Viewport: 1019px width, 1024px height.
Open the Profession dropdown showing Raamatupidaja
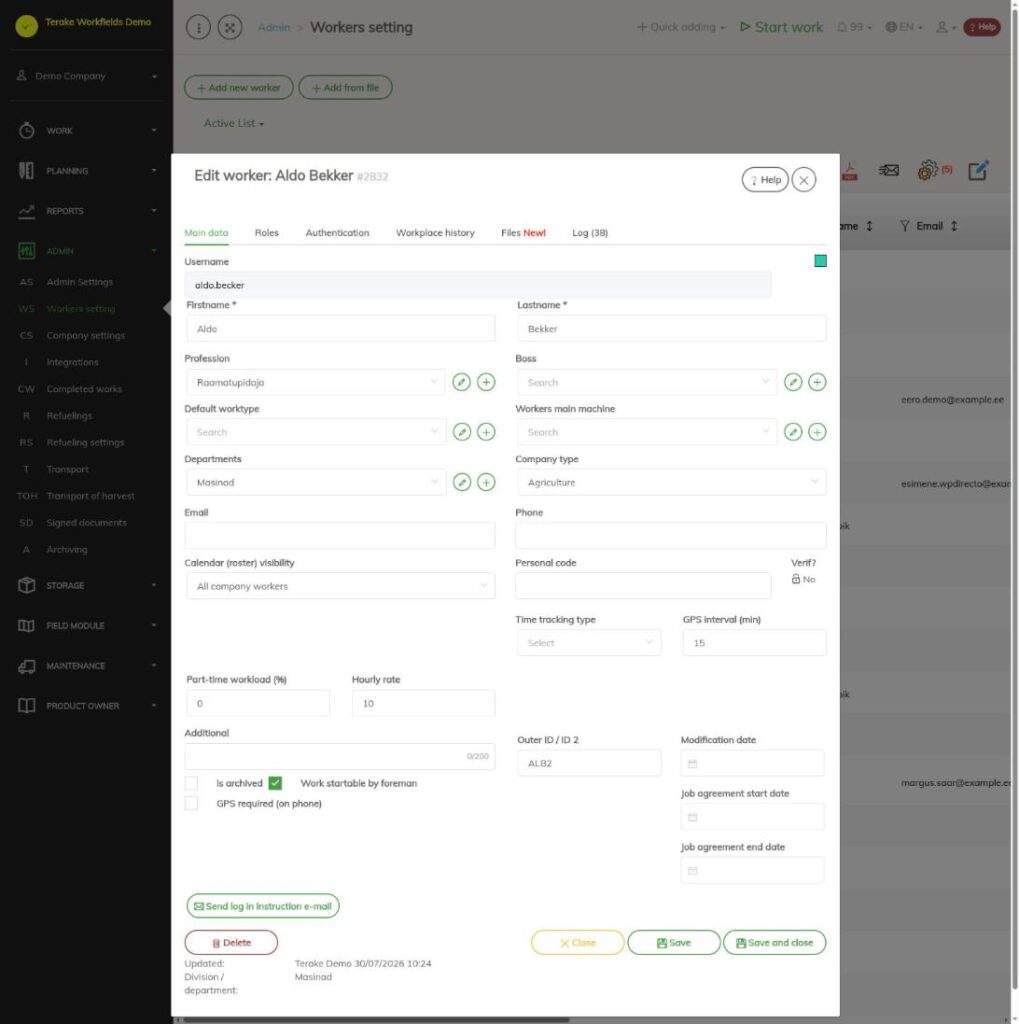[315, 382]
